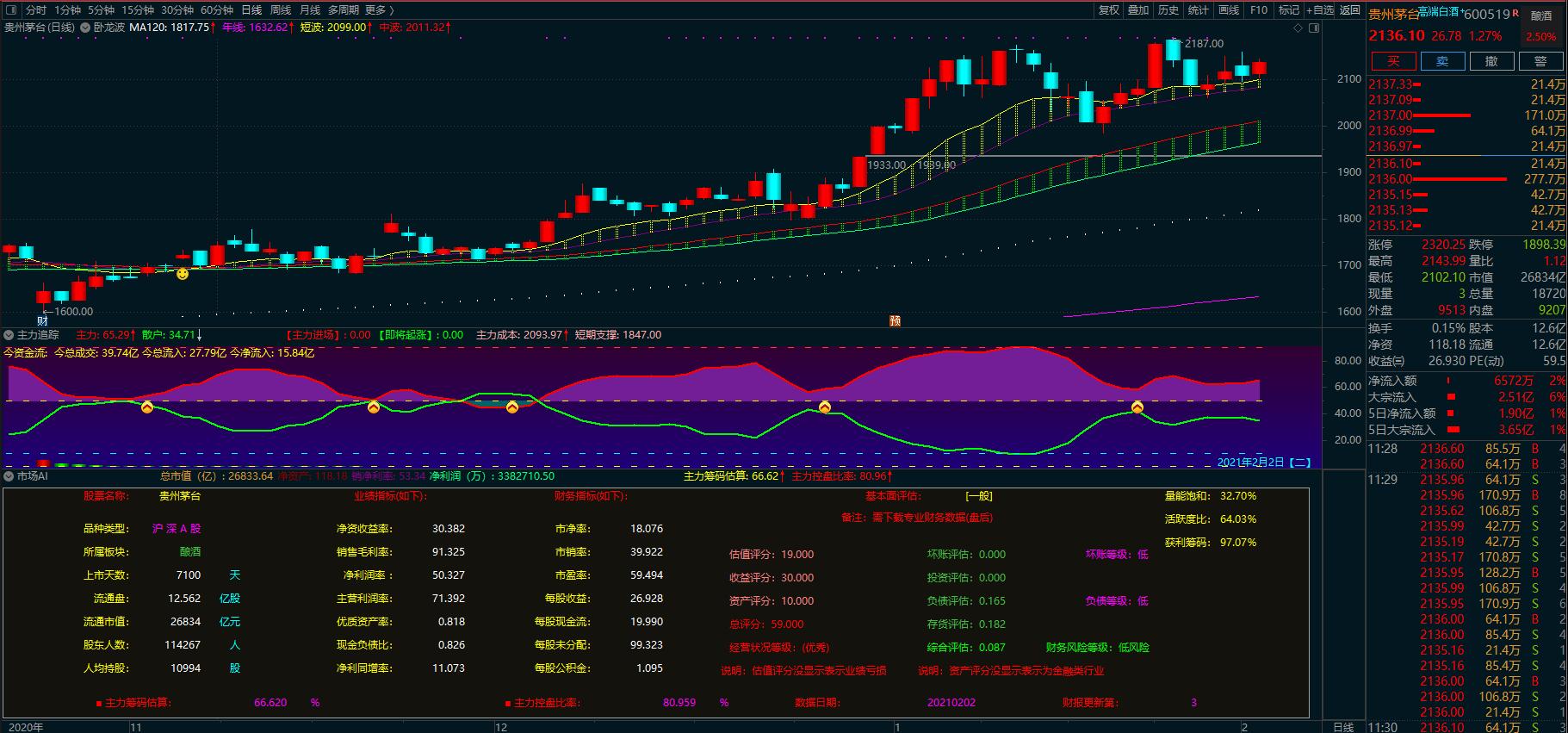
Task: Click the 日线 label at bottom right
Action: (1343, 727)
